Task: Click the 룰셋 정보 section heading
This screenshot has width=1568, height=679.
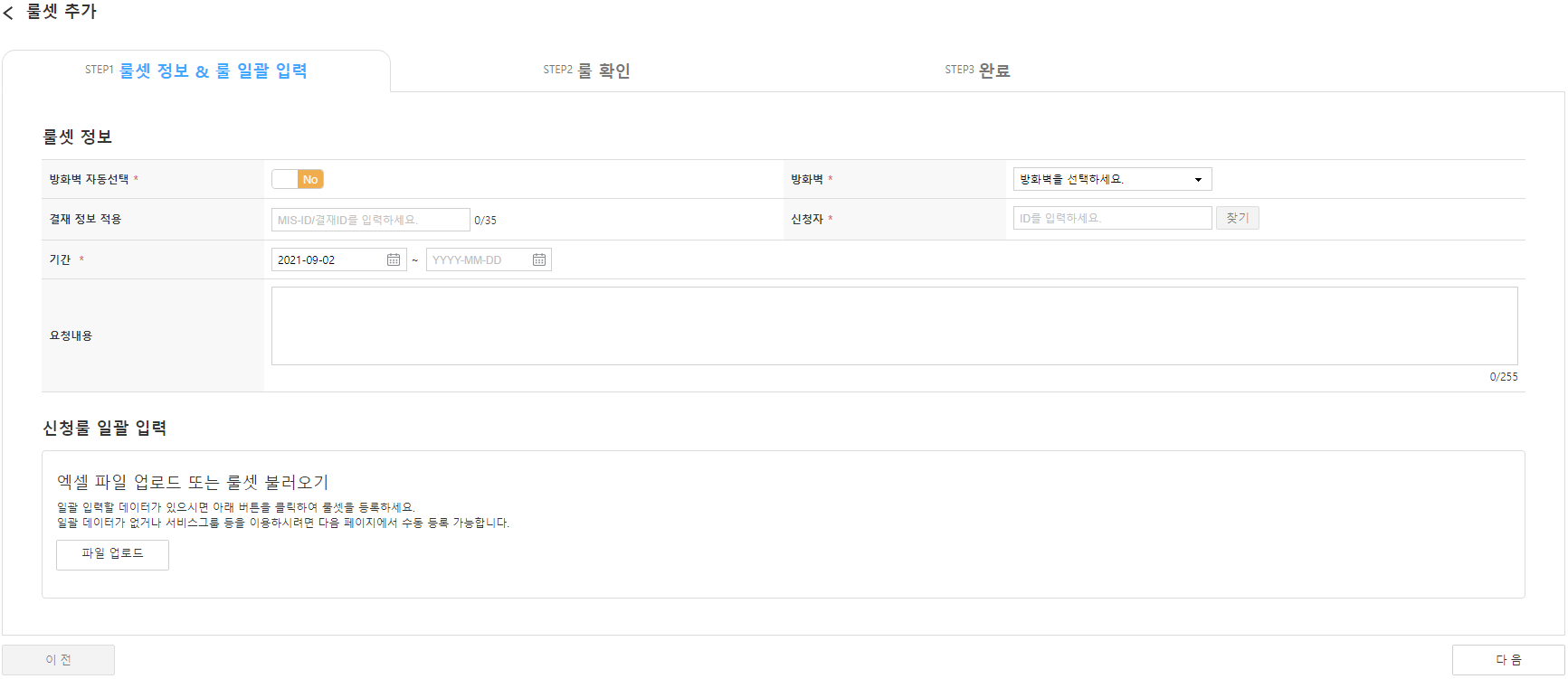Action: click(x=77, y=137)
